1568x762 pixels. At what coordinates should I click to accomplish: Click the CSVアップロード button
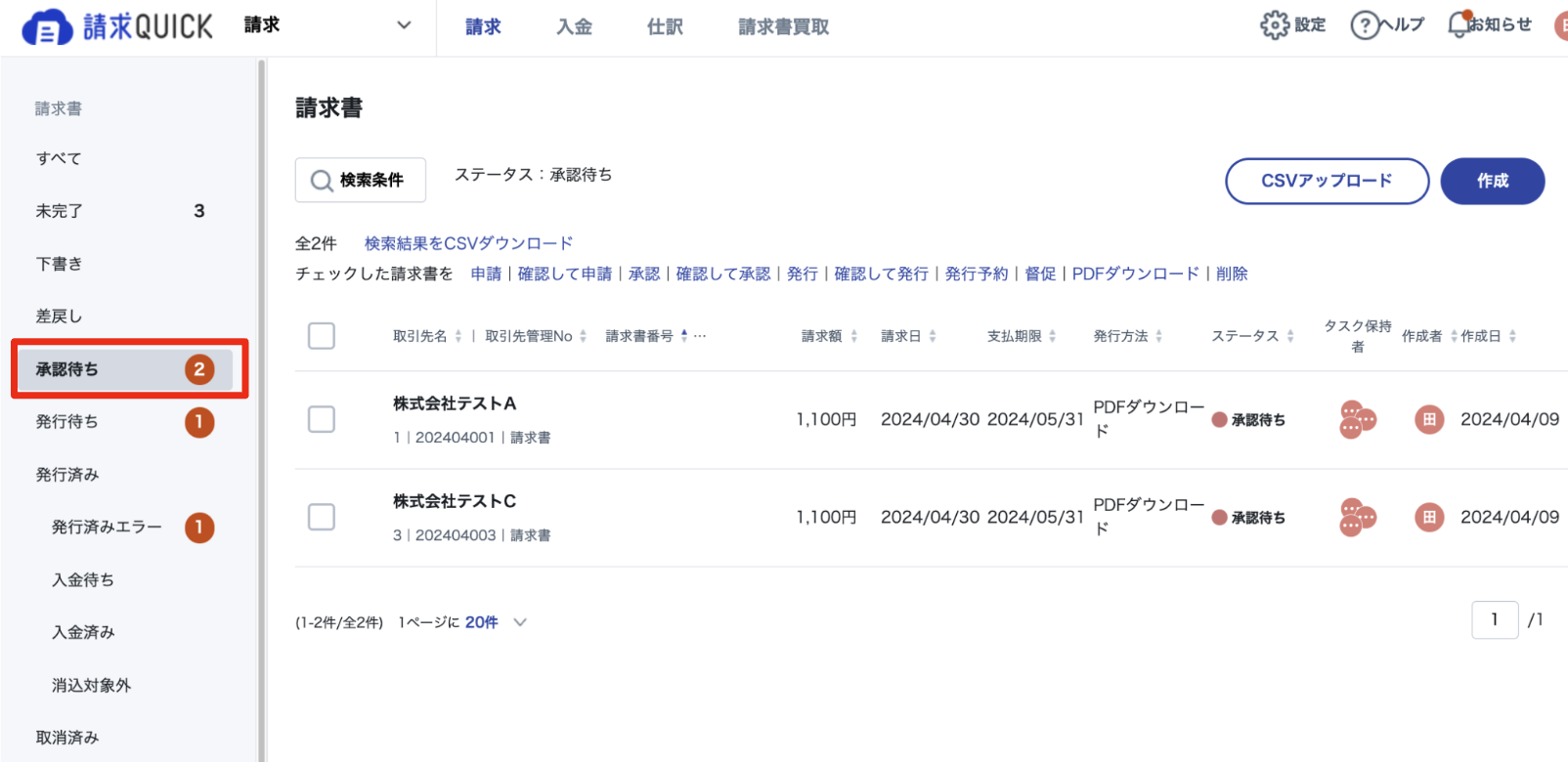pyautogui.click(x=1327, y=181)
